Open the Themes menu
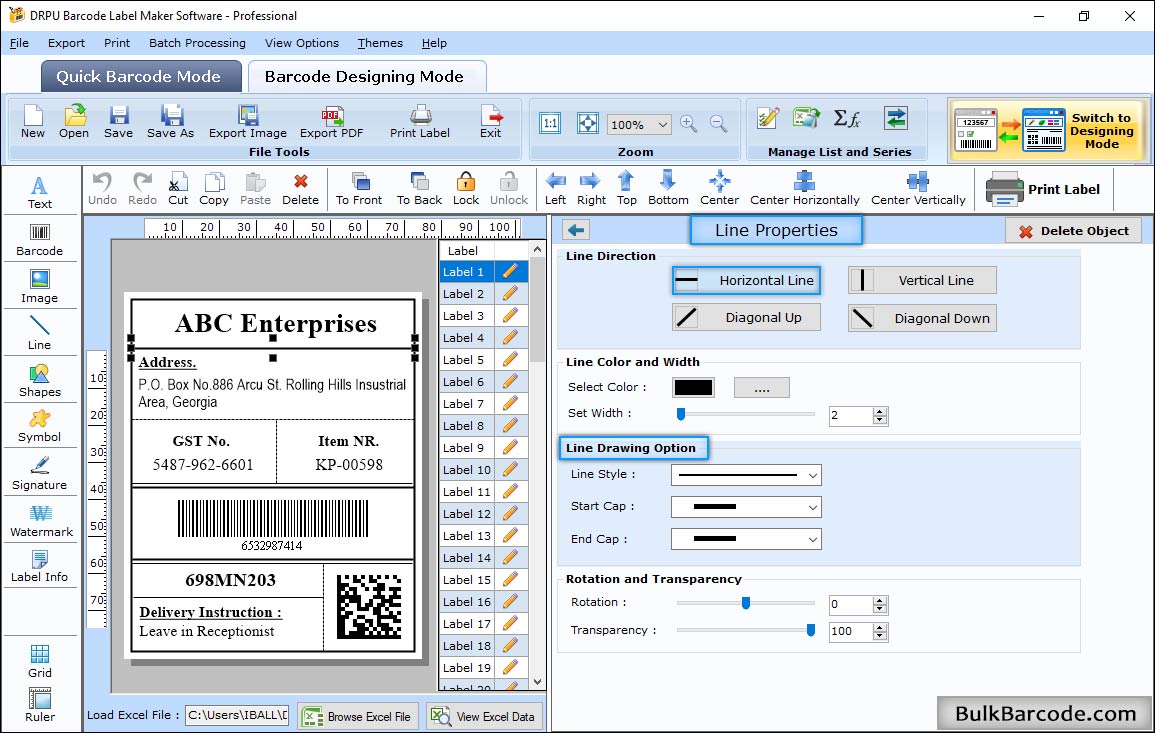1155x733 pixels. tap(380, 43)
